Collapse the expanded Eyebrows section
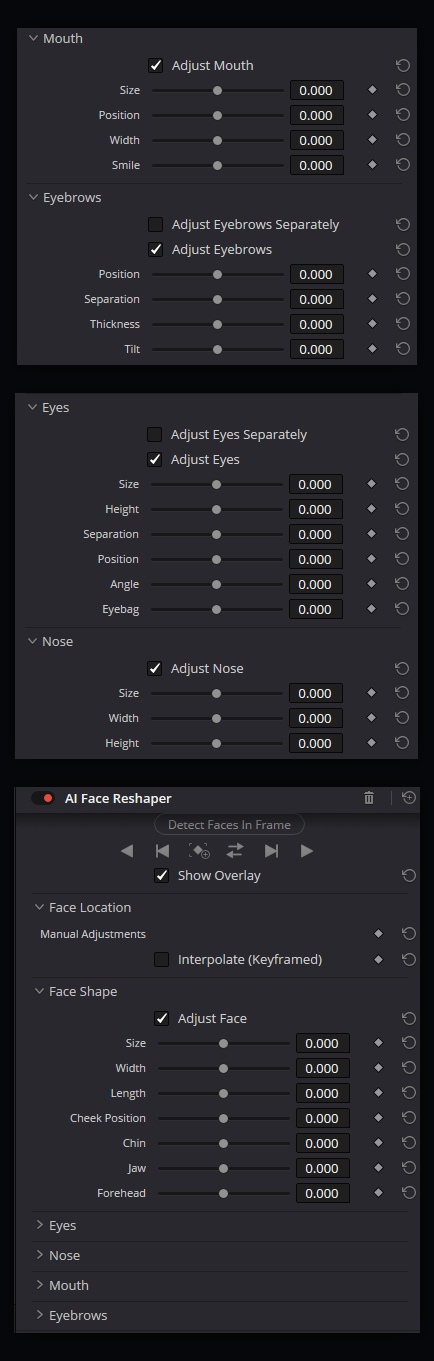This screenshot has height=1361, width=434. coord(34,197)
